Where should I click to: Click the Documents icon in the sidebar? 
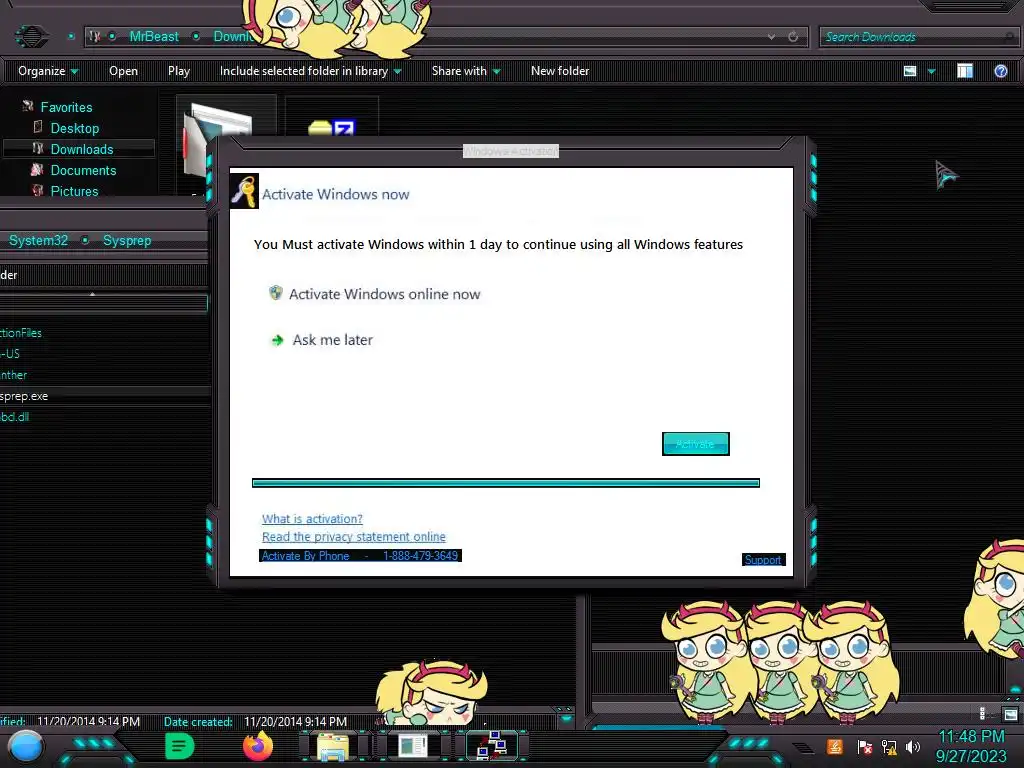pos(37,169)
